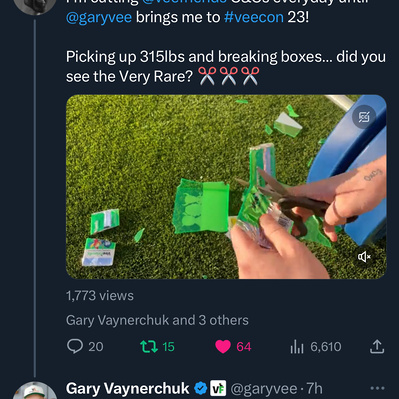
Task: Open Gary Vaynerchuk's reply avatar
Action: (x=35, y=390)
